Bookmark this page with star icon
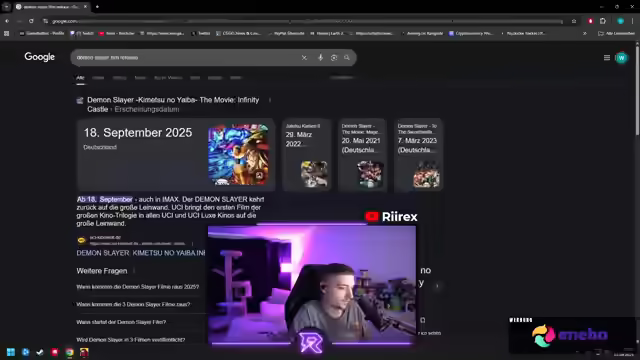Viewport: 640px width, 360px height. click(574, 21)
